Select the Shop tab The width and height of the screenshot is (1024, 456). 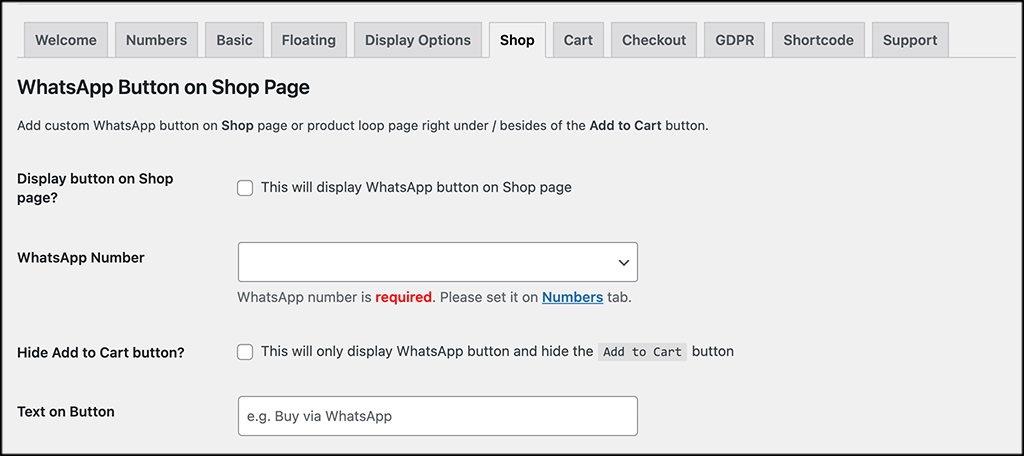pos(517,40)
